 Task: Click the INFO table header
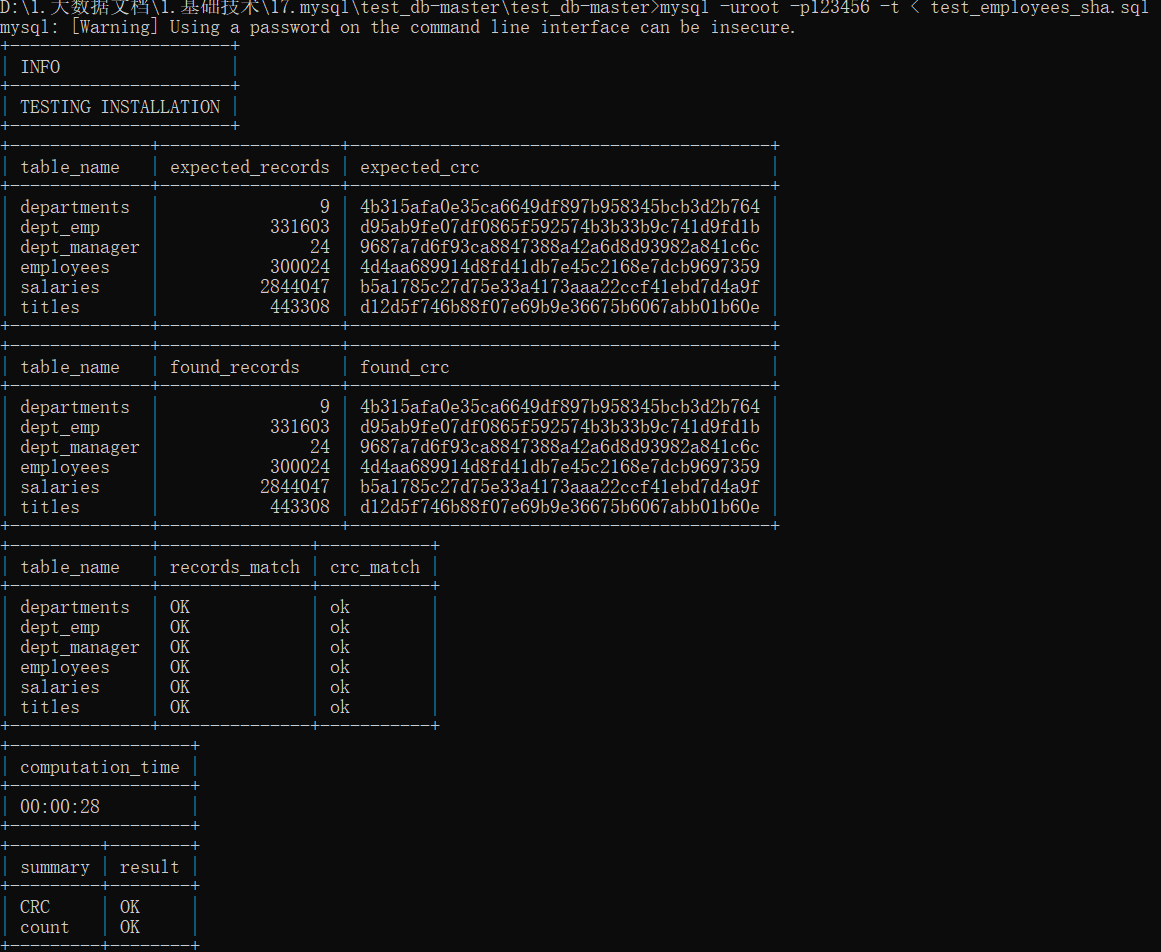tap(41, 67)
